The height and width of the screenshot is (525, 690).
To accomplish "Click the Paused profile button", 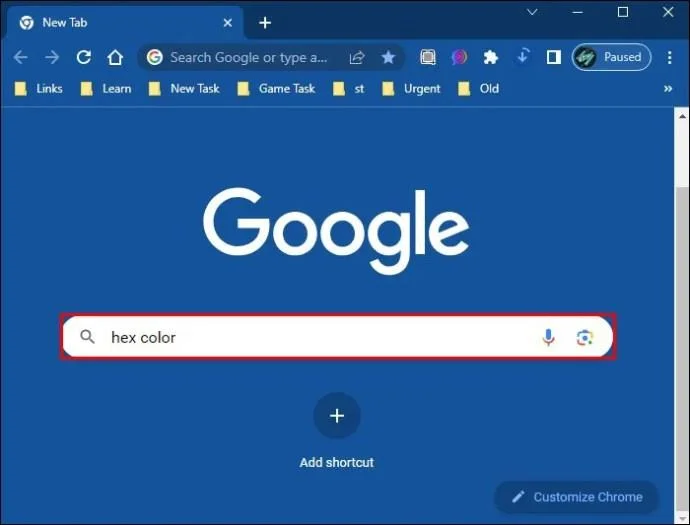I will tap(611, 57).
